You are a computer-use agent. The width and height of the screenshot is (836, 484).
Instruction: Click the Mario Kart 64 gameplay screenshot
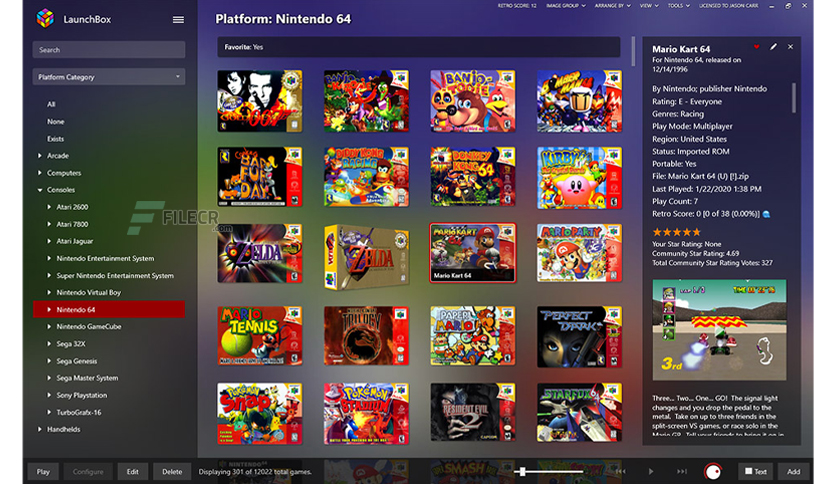pos(719,329)
